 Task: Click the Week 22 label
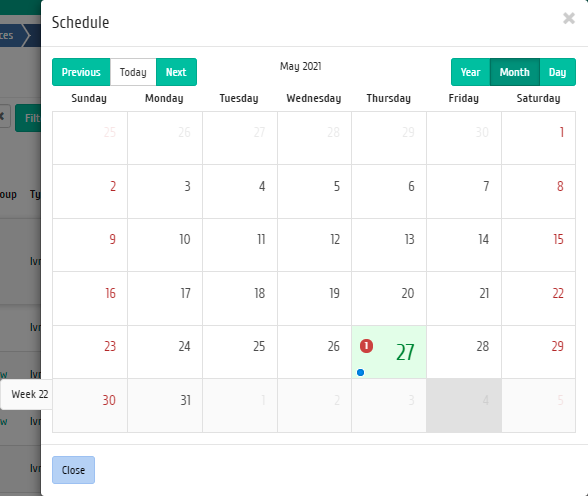coord(30,394)
